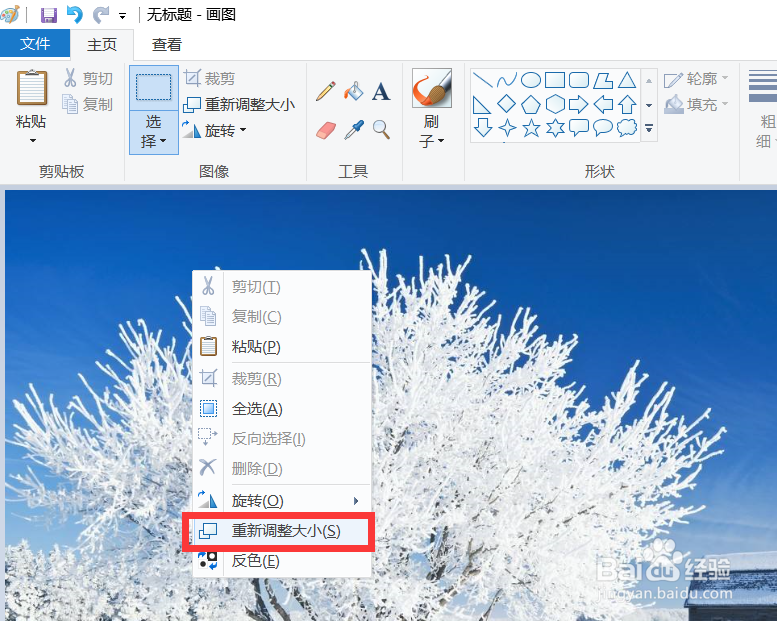Image resolution: width=777 pixels, height=621 pixels.
Task: Select the Down arrow shape
Action: click(x=482, y=128)
